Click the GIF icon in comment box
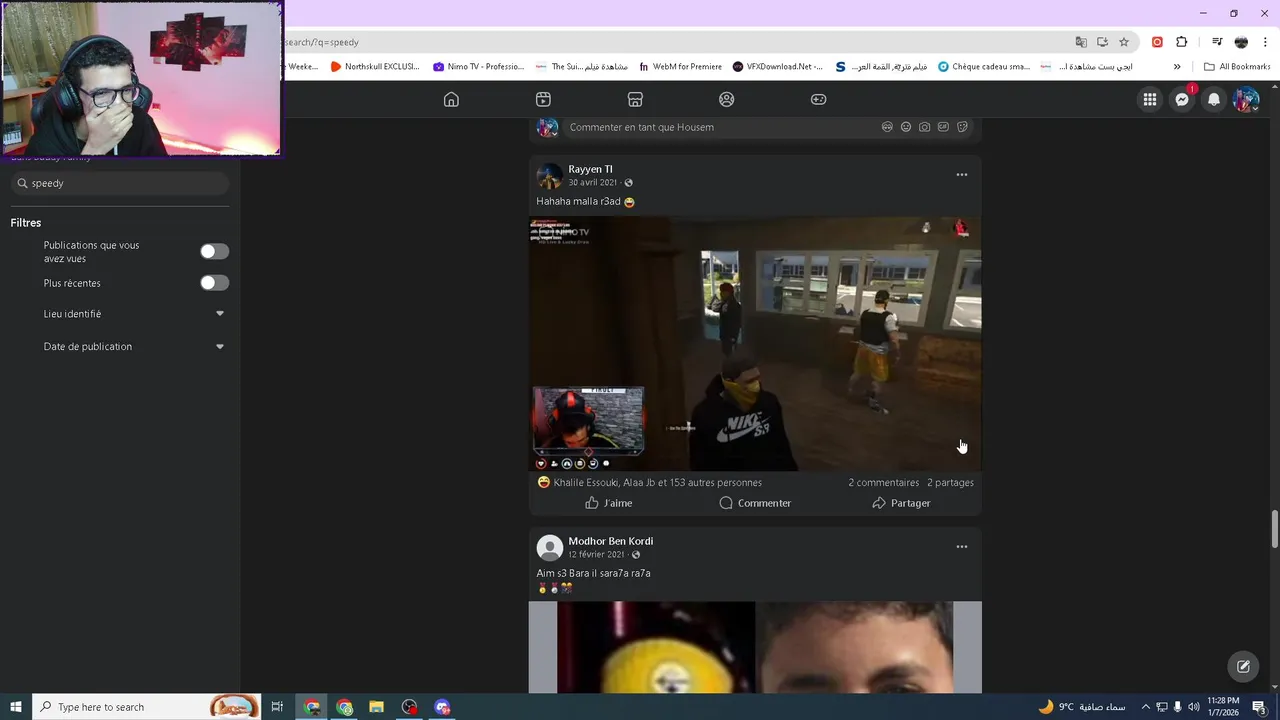Image resolution: width=1280 pixels, height=720 pixels. click(x=943, y=127)
